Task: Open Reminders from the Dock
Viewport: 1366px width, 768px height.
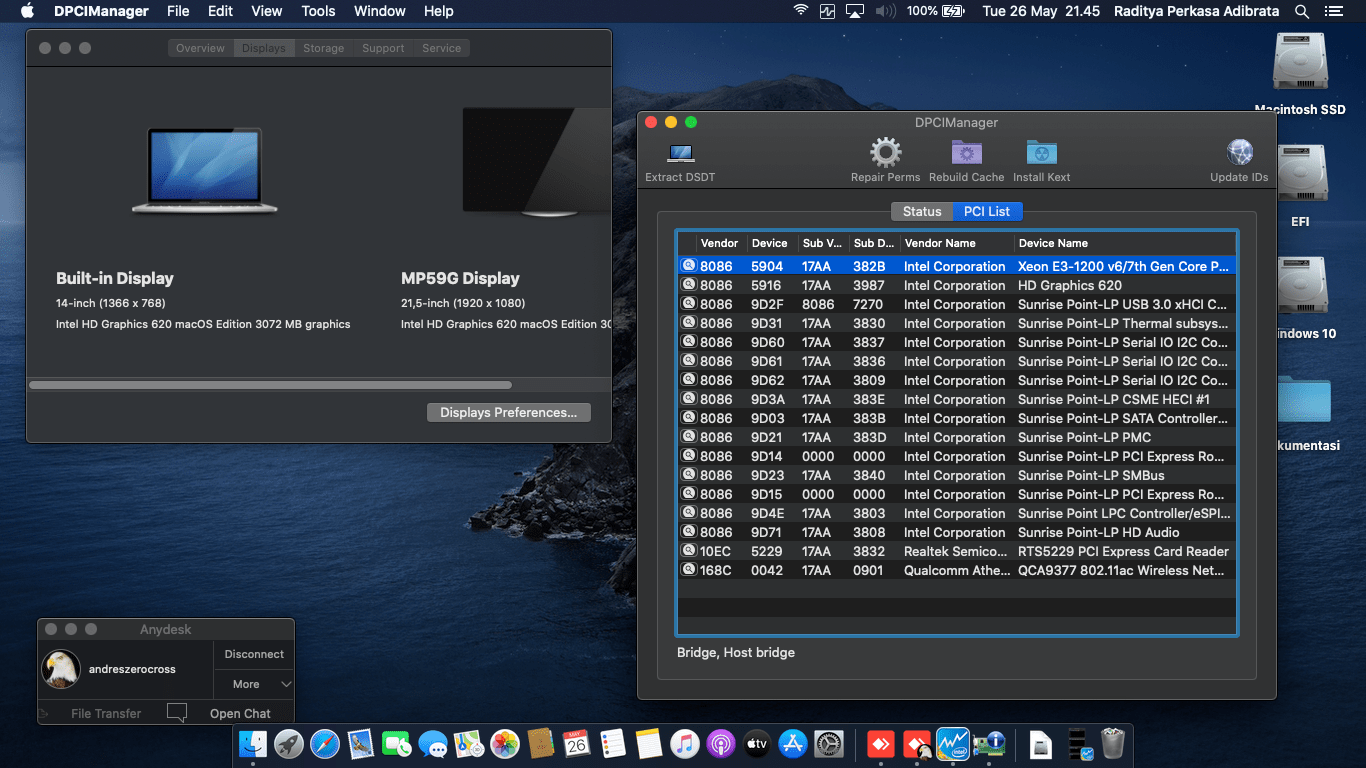Action: click(x=613, y=744)
